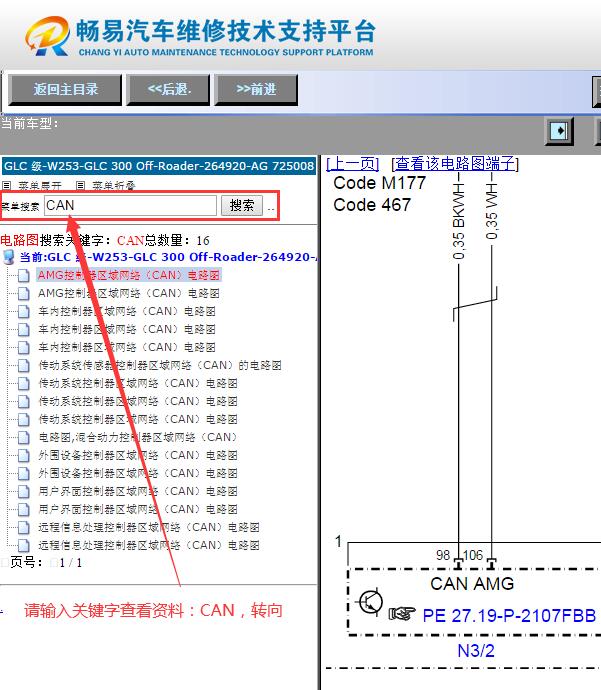The width and height of the screenshot is (601, 690).
Task: Open the non-highlighted AMG控制器区域网络 (CAN) 电路图 item
Action: pos(128,294)
